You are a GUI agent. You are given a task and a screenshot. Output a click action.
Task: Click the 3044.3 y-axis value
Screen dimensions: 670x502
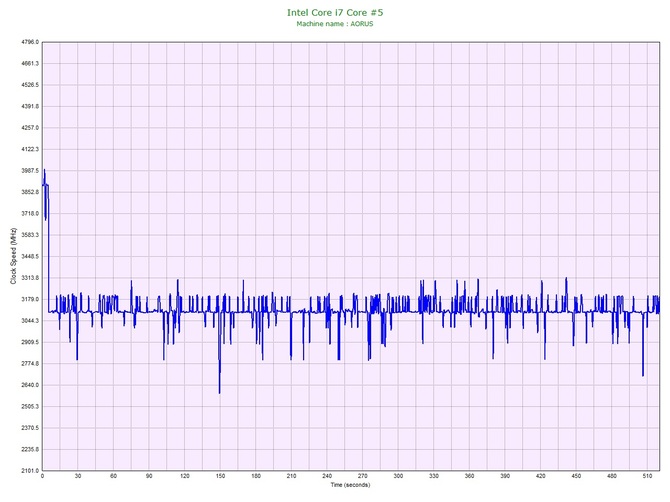pos(30,321)
